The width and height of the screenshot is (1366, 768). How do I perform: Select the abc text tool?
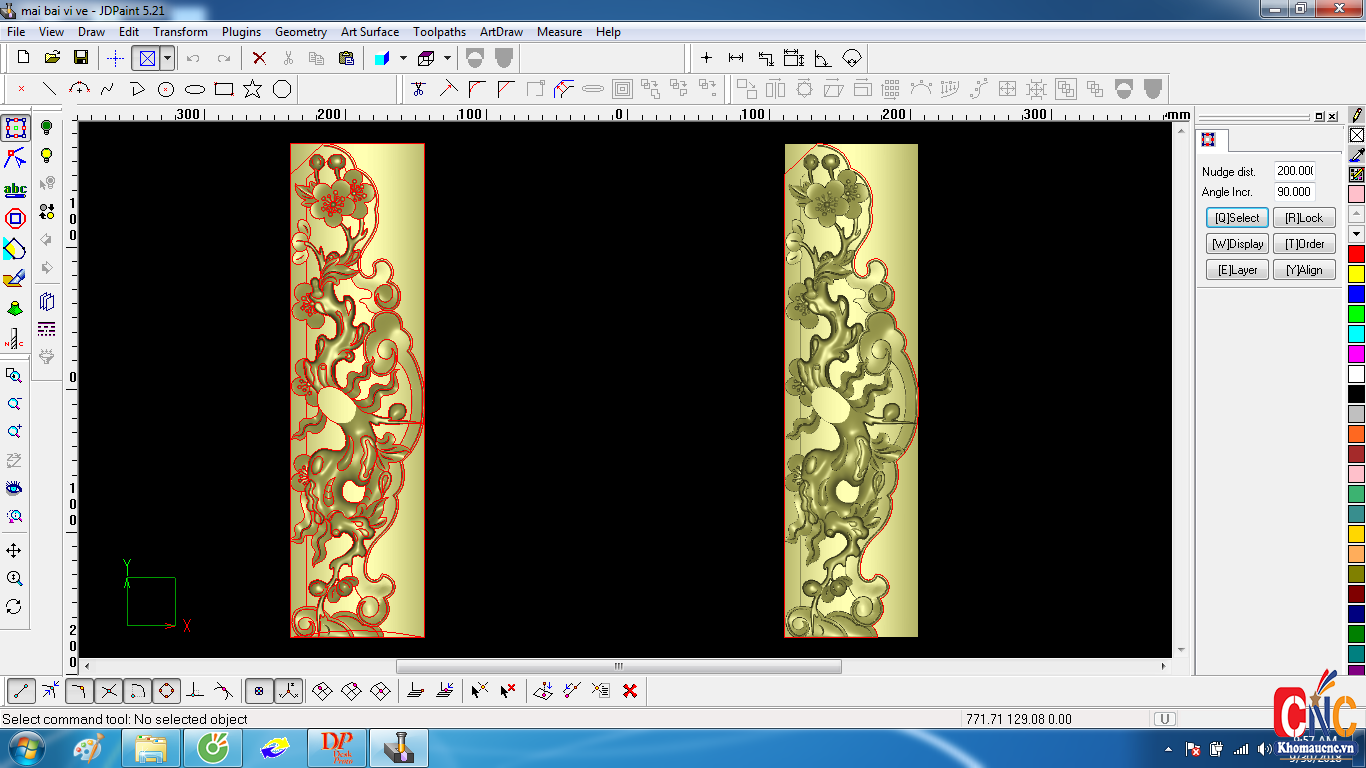click(15, 189)
